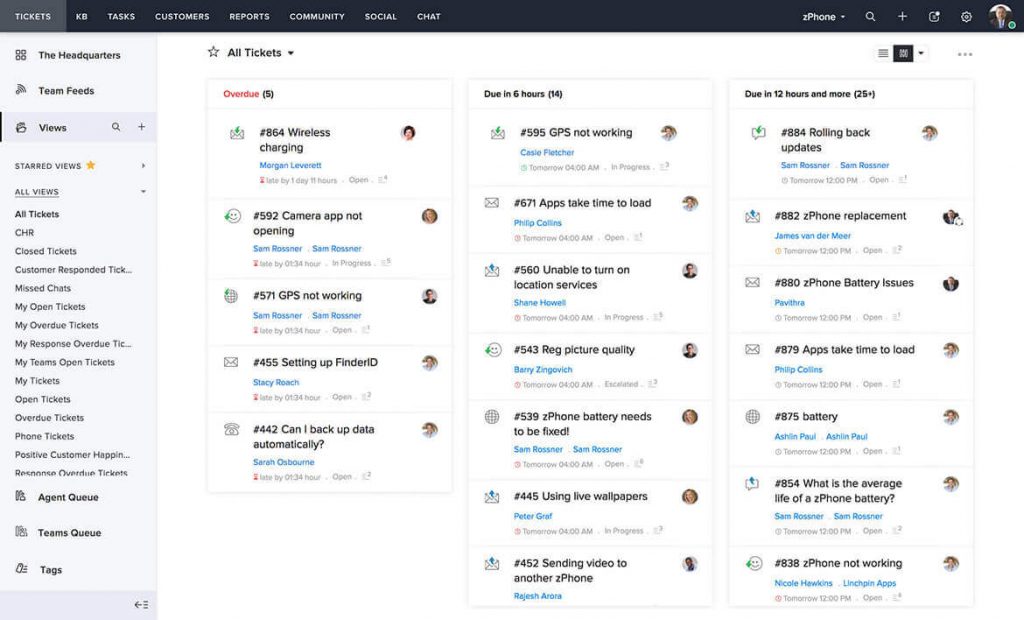This screenshot has height=620, width=1024.
Task: Open the All Tickets view selector dropdown
Action: (x=291, y=52)
